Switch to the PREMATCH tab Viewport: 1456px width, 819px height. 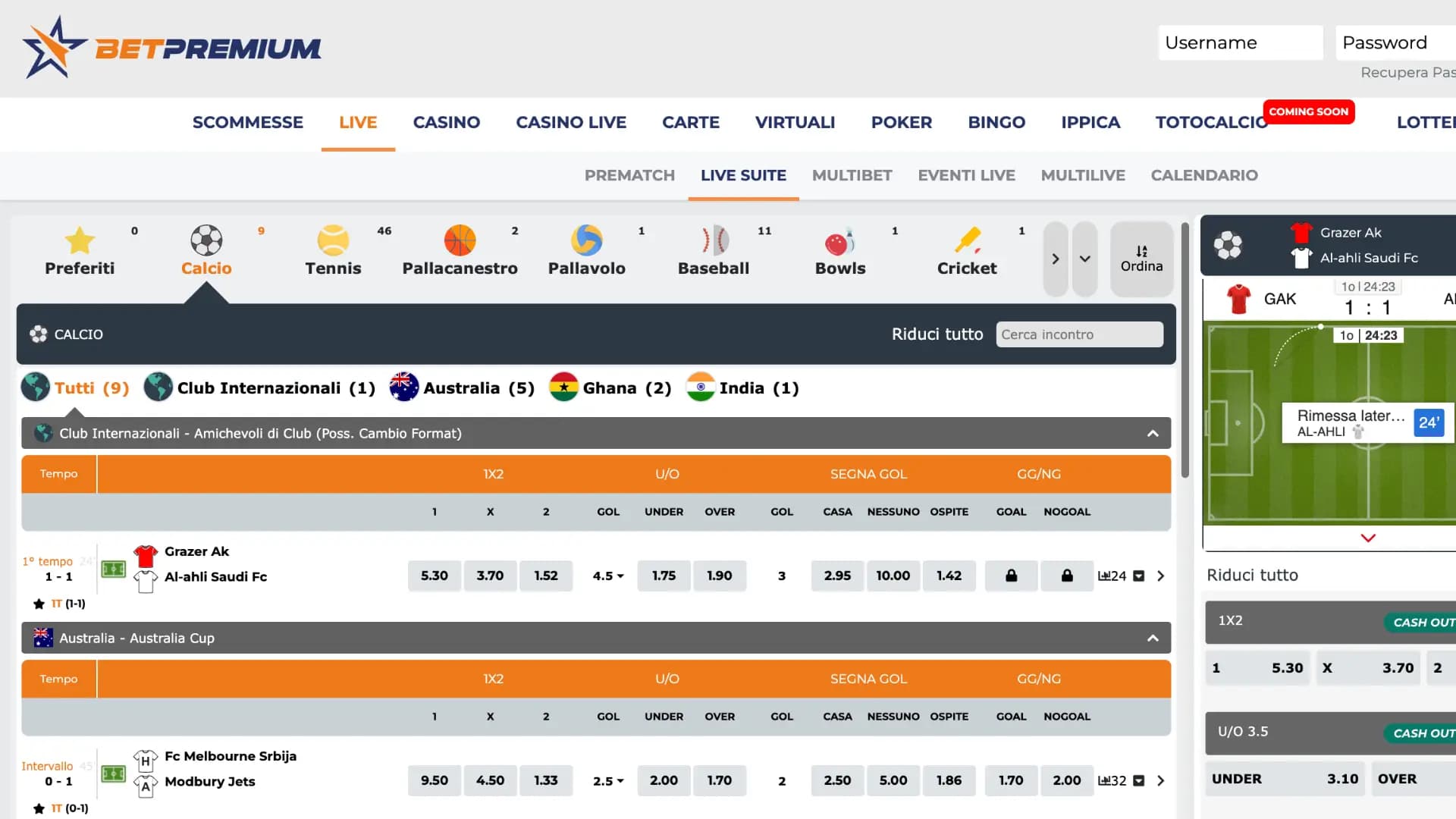pos(629,175)
